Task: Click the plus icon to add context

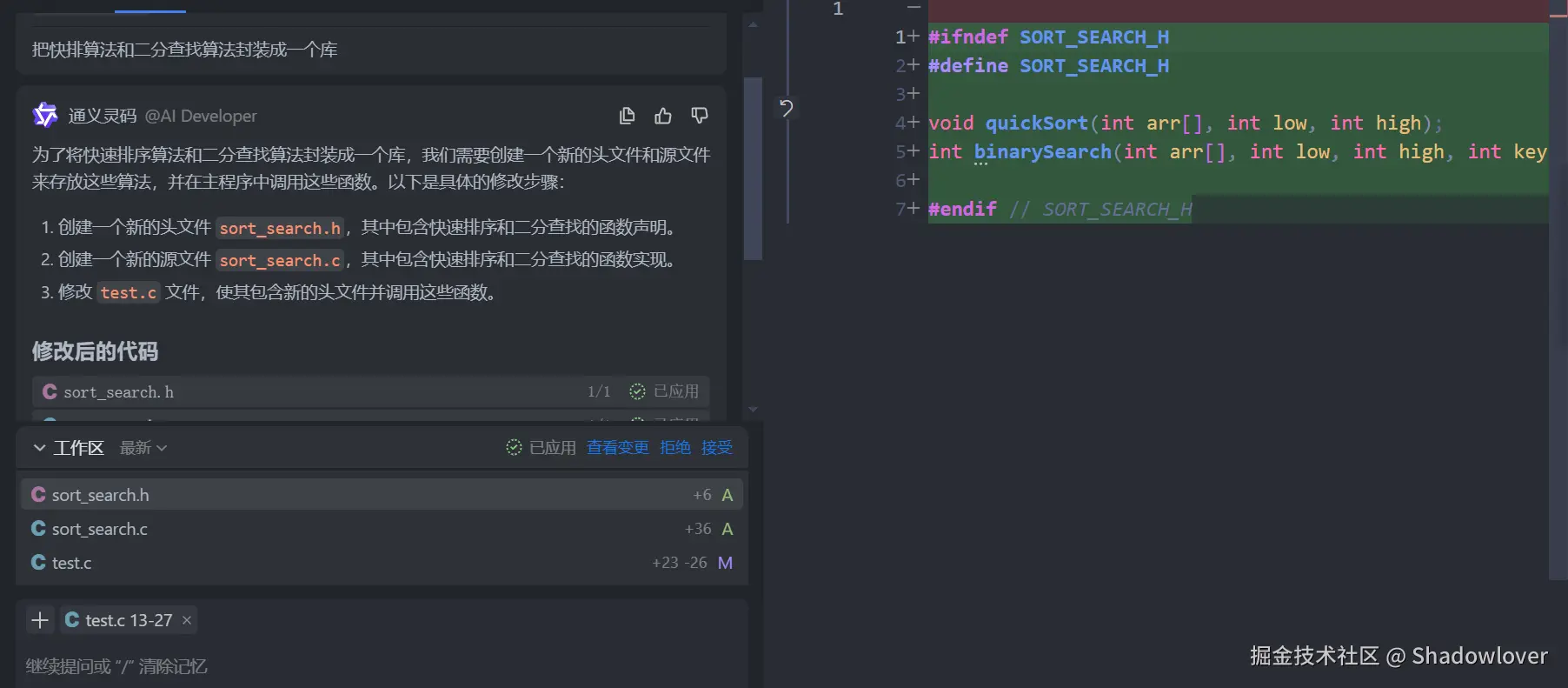Action: point(40,620)
